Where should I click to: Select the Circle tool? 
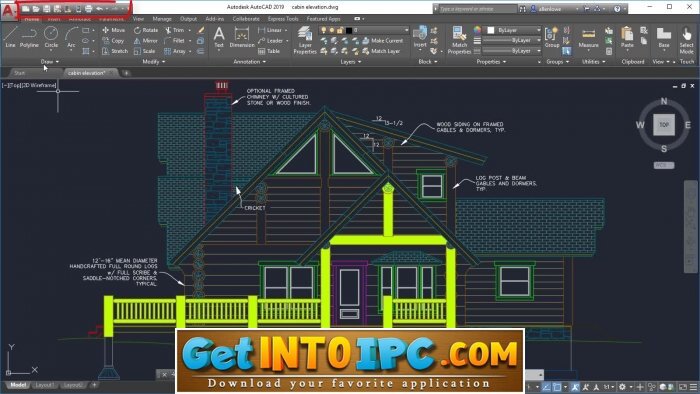pos(51,37)
